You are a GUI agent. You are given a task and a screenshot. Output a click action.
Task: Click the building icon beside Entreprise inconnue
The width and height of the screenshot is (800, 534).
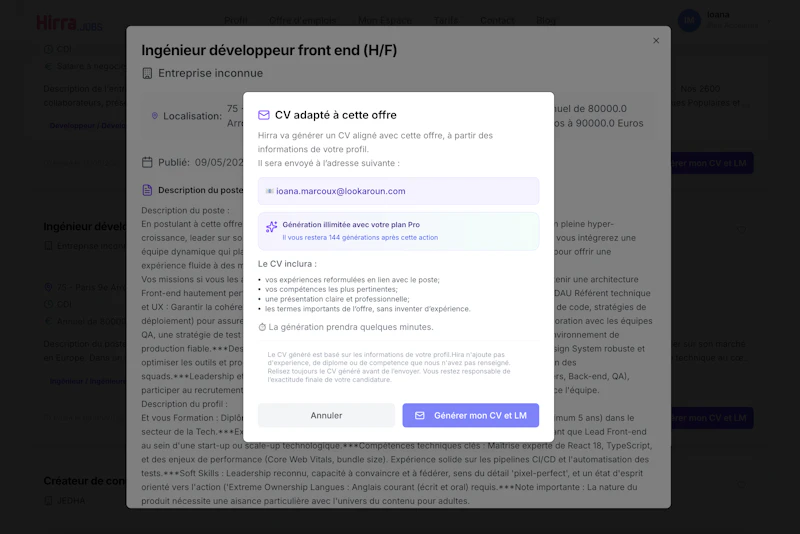pos(147,73)
